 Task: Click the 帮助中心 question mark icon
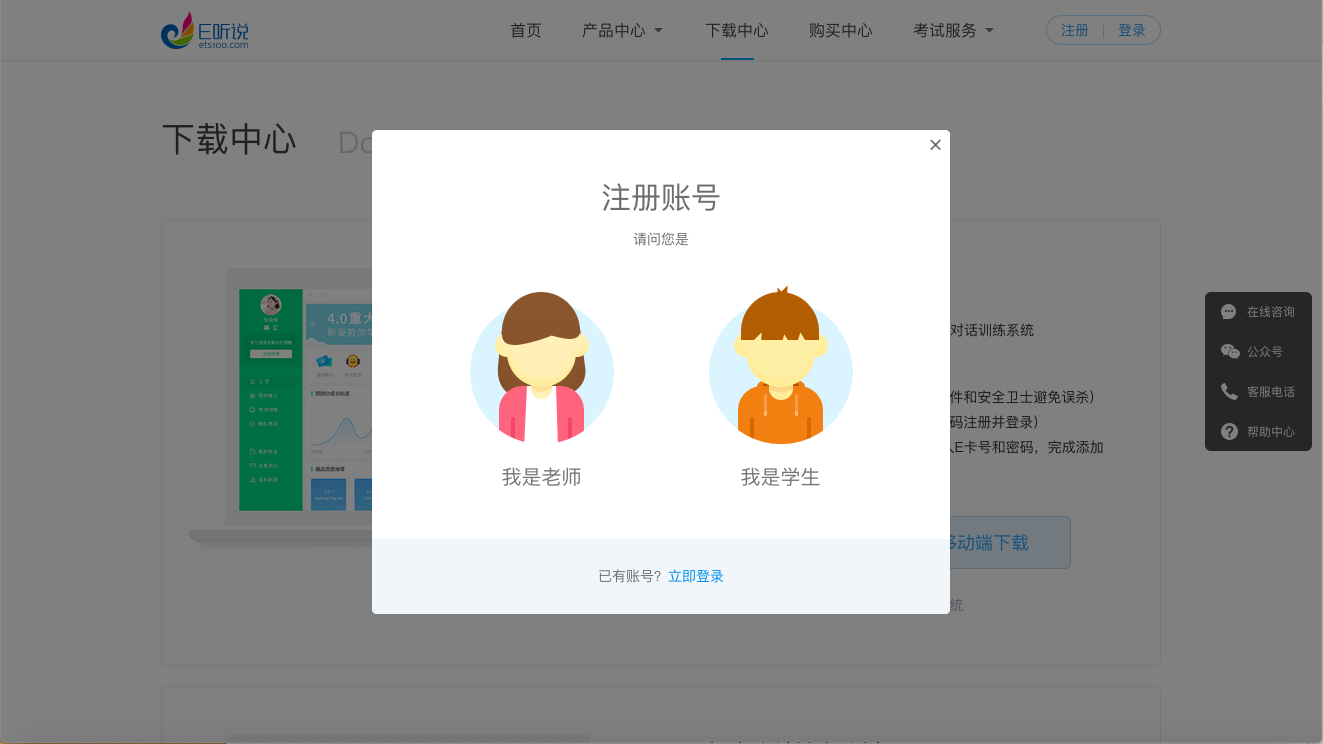click(x=1229, y=432)
